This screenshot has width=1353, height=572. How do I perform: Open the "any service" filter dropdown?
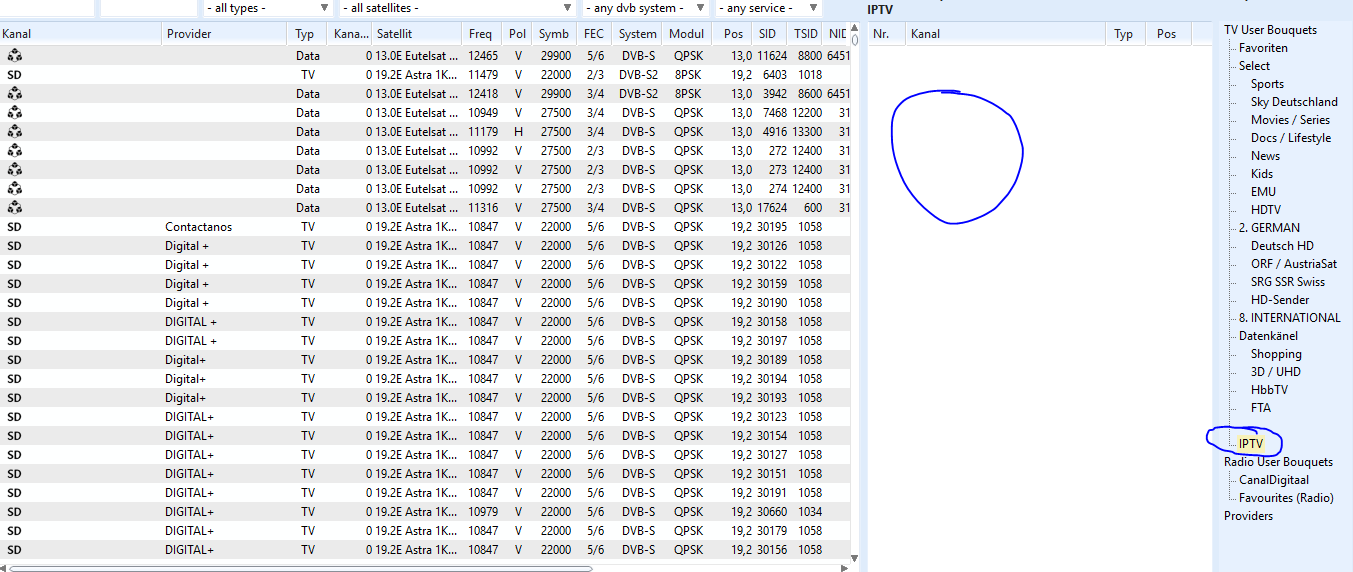767,8
